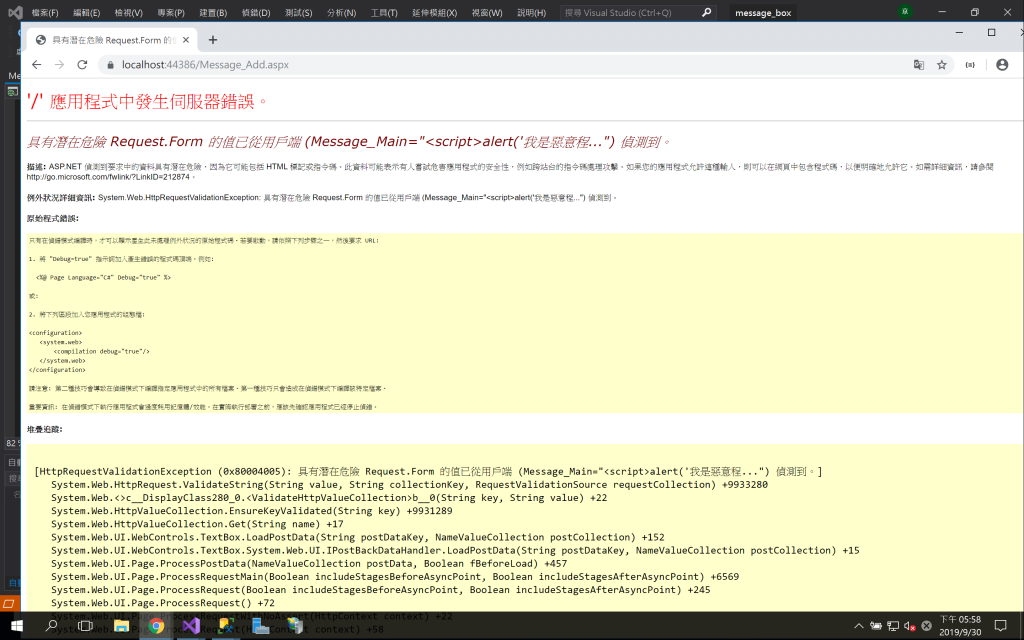Viewport: 1024px width, 640px height.
Task: Click the ProcessRequestMain +6569 stack line
Action: [395, 577]
